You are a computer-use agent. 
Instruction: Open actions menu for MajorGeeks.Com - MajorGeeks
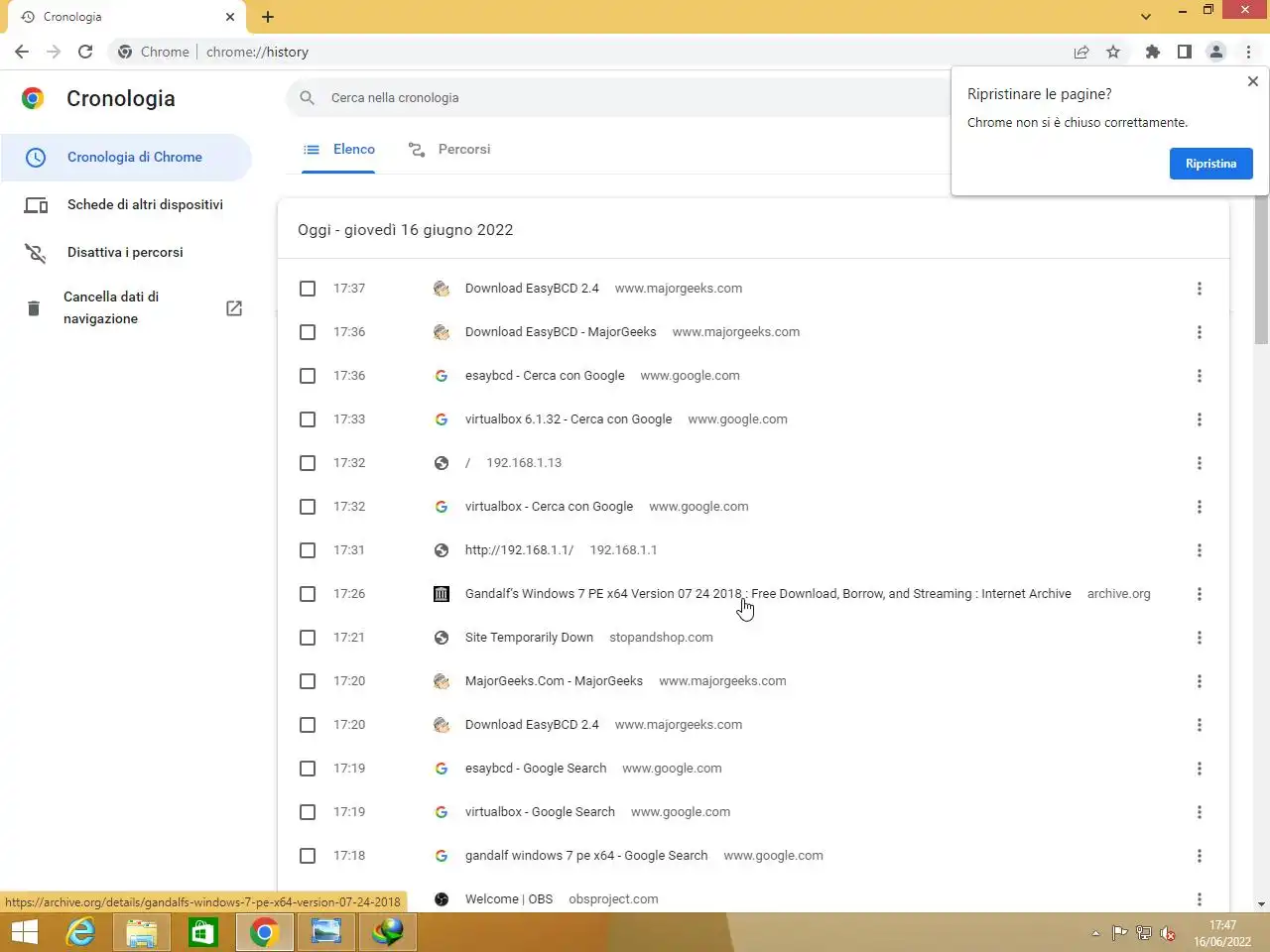coord(1199,681)
